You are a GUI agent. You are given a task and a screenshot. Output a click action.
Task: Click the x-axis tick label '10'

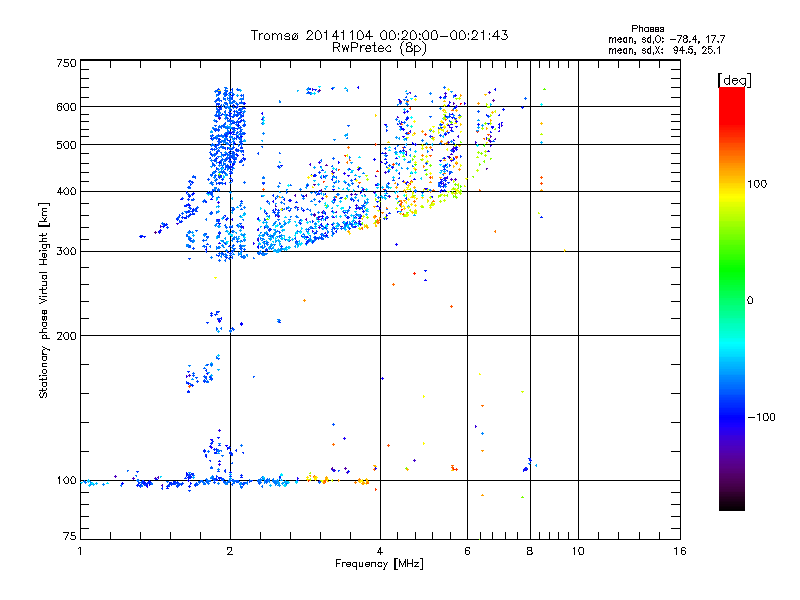(578, 551)
